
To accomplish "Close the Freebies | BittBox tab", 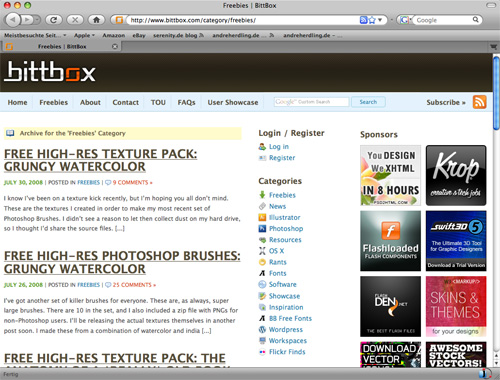I will 115,46.
